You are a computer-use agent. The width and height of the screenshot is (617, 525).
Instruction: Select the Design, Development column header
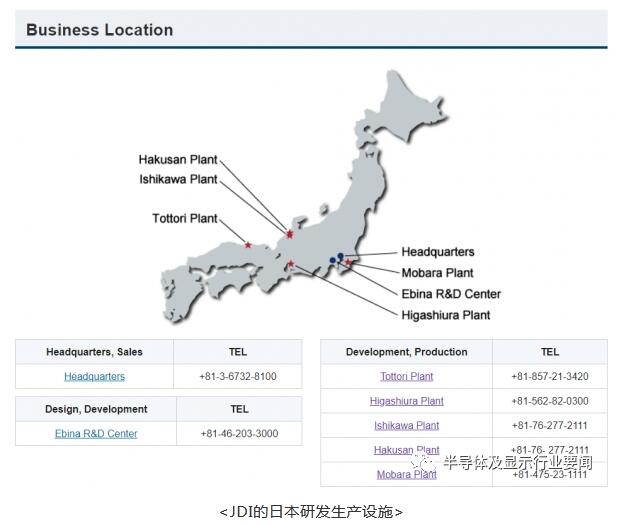tap(96, 409)
